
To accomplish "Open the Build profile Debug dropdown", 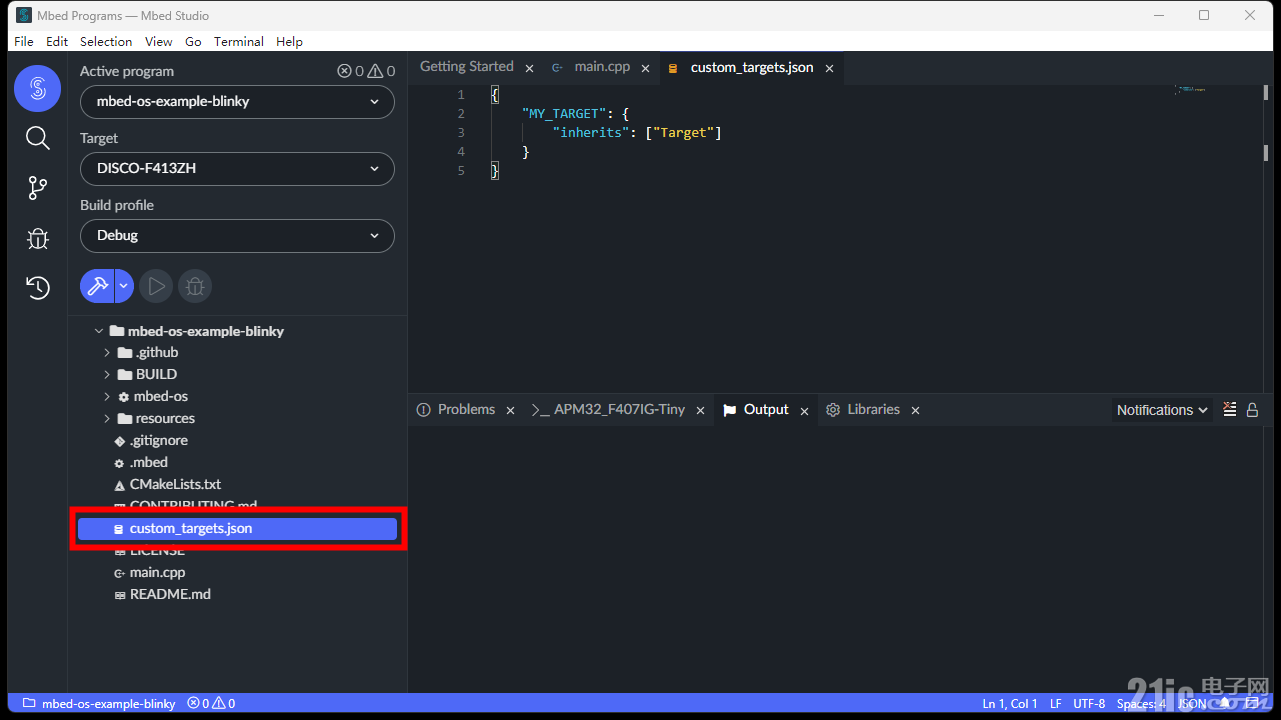I will point(237,235).
